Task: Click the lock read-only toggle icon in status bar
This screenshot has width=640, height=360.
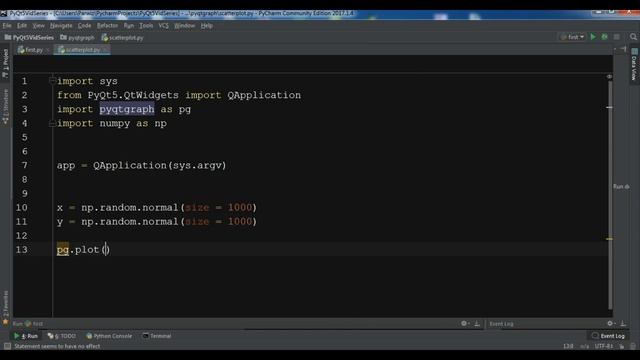Action: pyautogui.click(x=622, y=346)
